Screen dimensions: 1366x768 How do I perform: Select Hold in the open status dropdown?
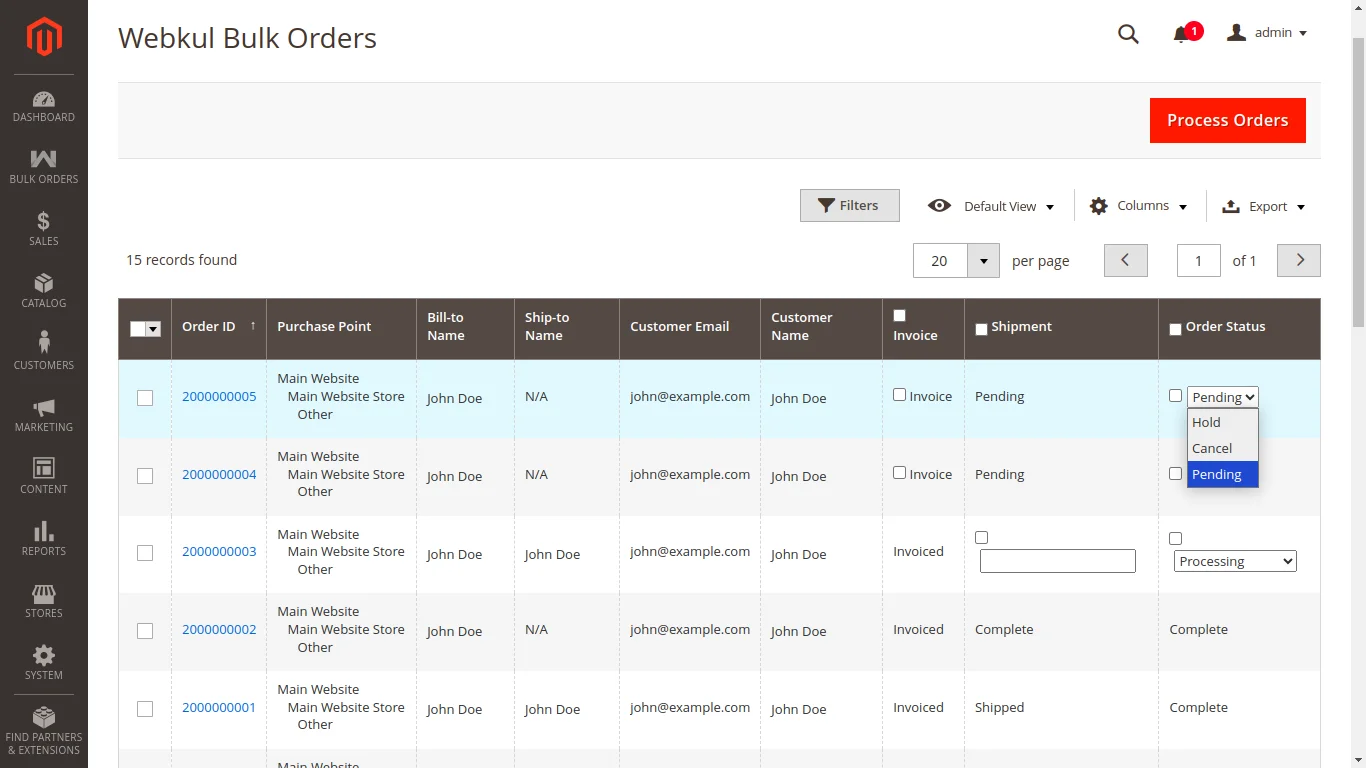tap(1206, 422)
